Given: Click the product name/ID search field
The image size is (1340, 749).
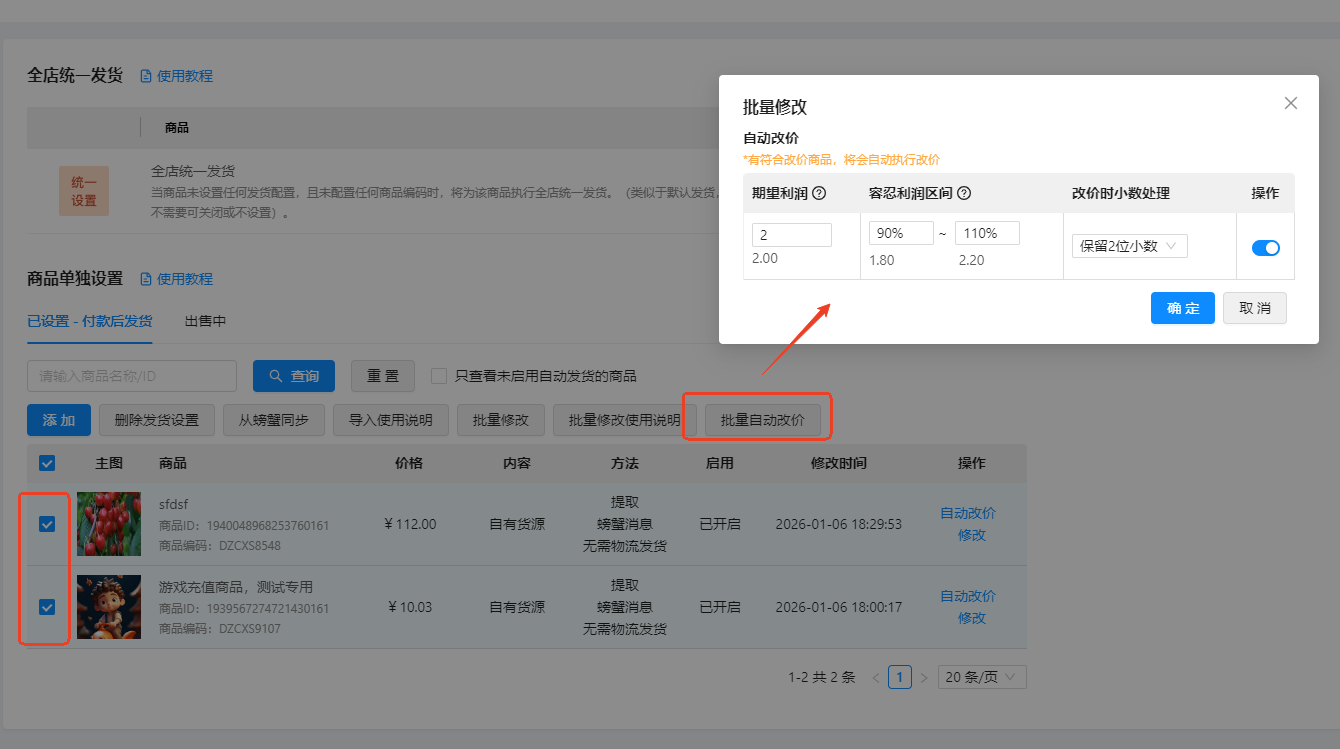Looking at the screenshot, I should (132, 376).
